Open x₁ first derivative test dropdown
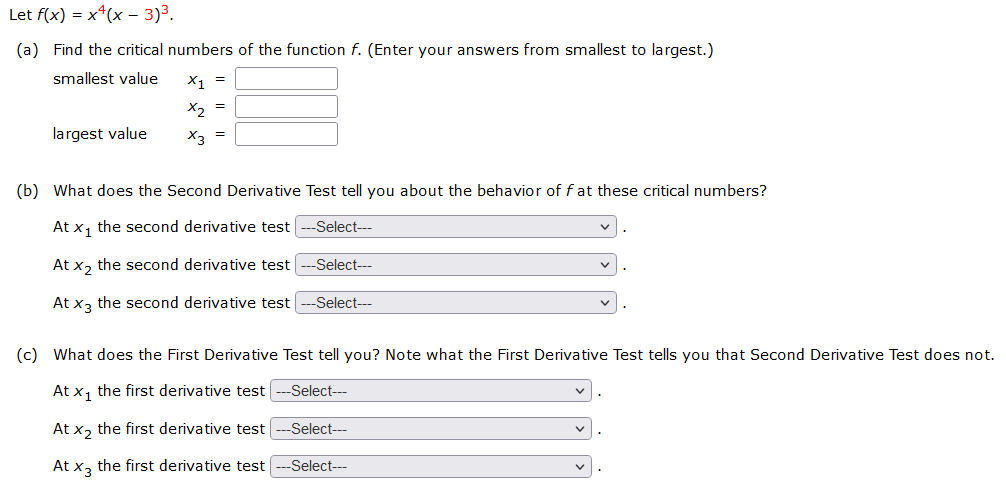 (x=431, y=390)
